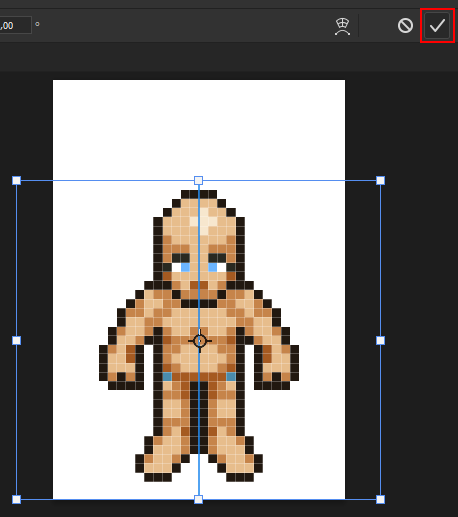
Task: Click the middle-left transform handle
Action: click(16, 340)
